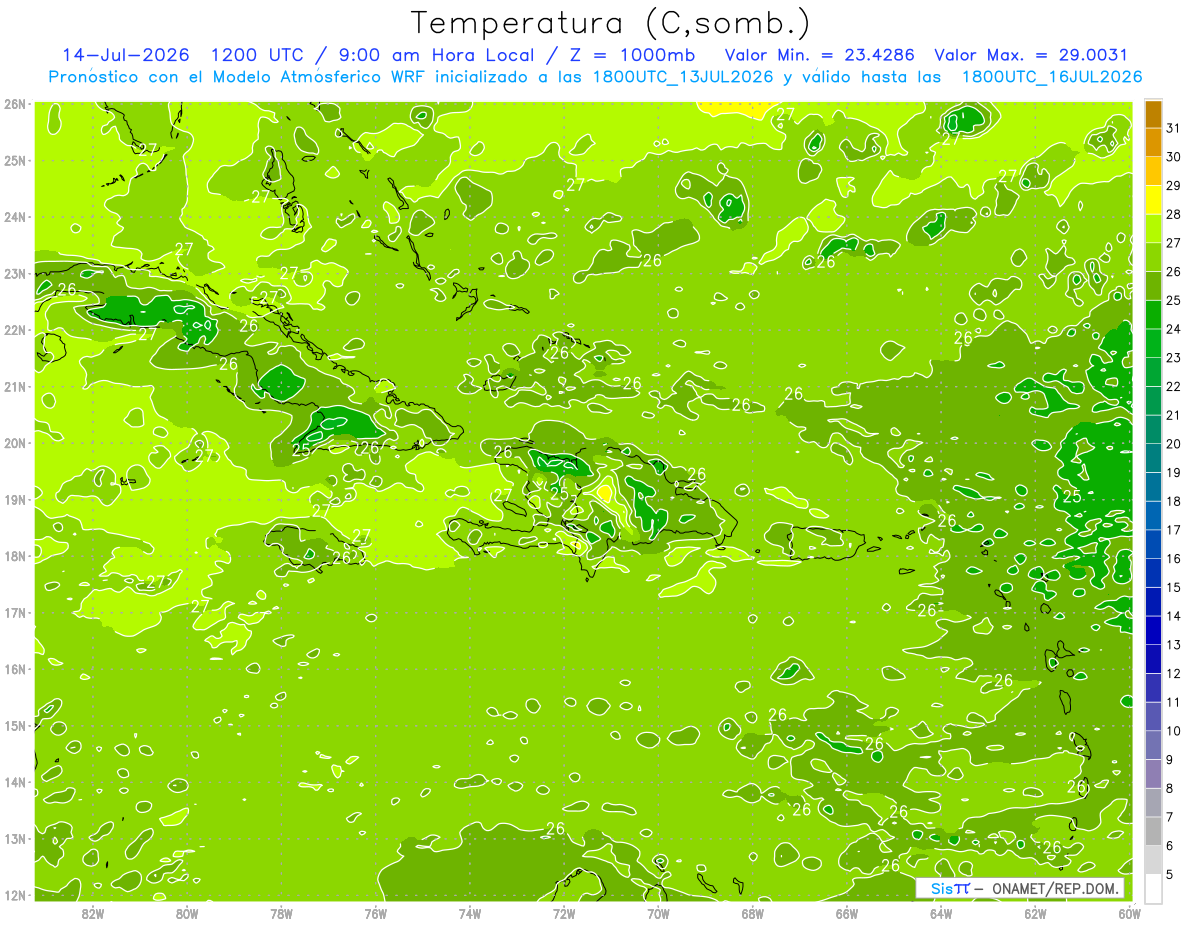Click the colorbar label '31'
The height and width of the screenshot is (927, 1200).
[x=1174, y=128]
